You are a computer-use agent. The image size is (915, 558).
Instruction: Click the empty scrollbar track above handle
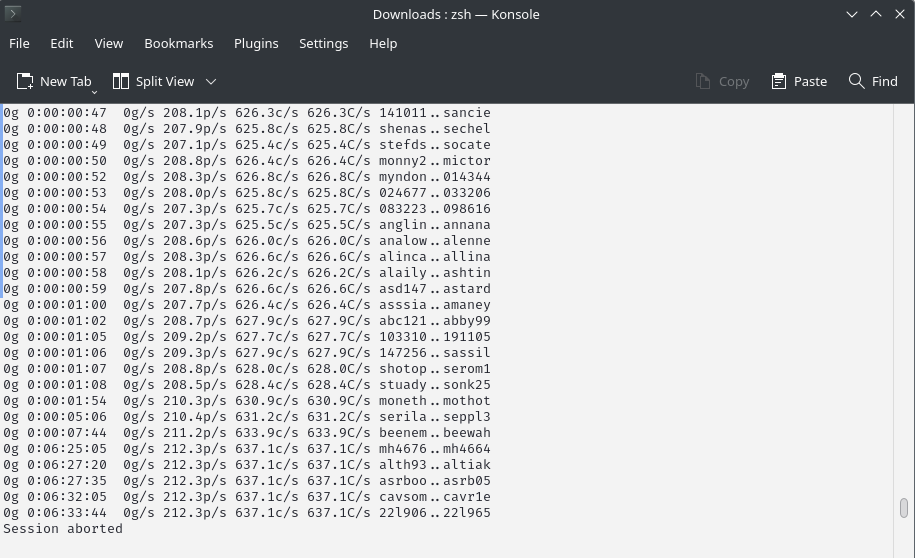coord(904,300)
